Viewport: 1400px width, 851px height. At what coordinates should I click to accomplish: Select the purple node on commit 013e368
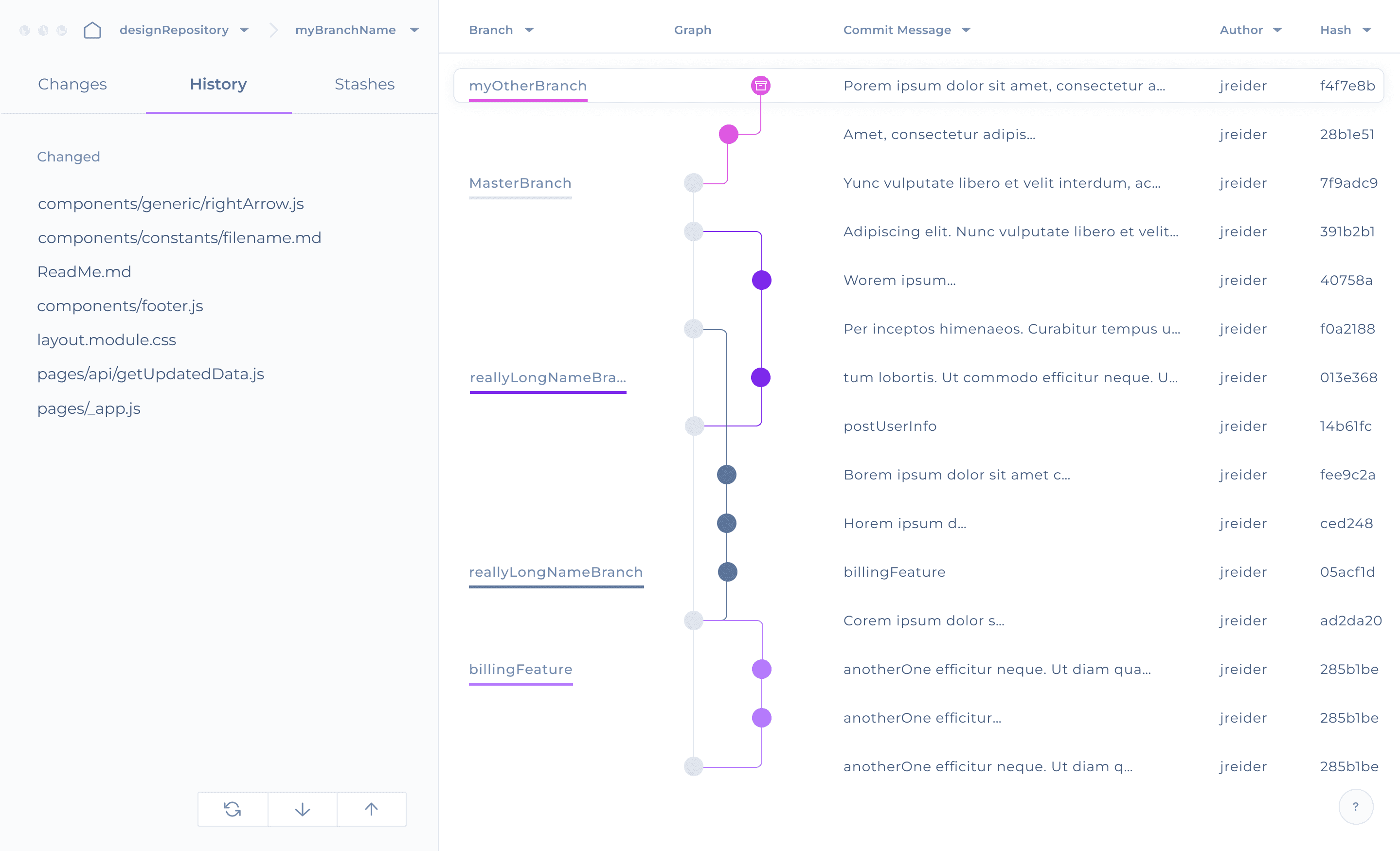(761, 377)
